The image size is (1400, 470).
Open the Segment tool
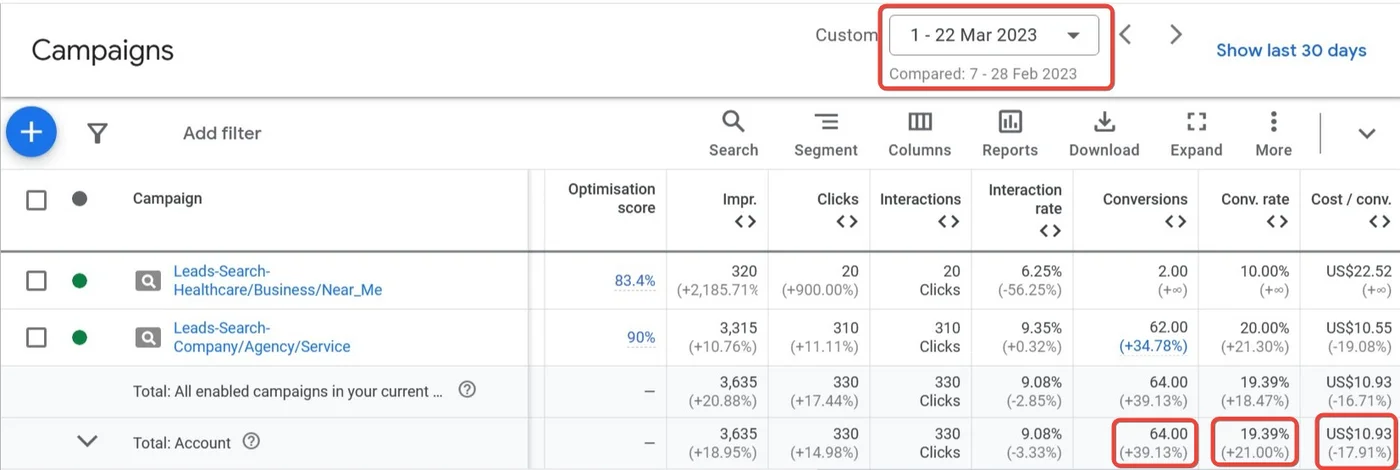point(826,133)
